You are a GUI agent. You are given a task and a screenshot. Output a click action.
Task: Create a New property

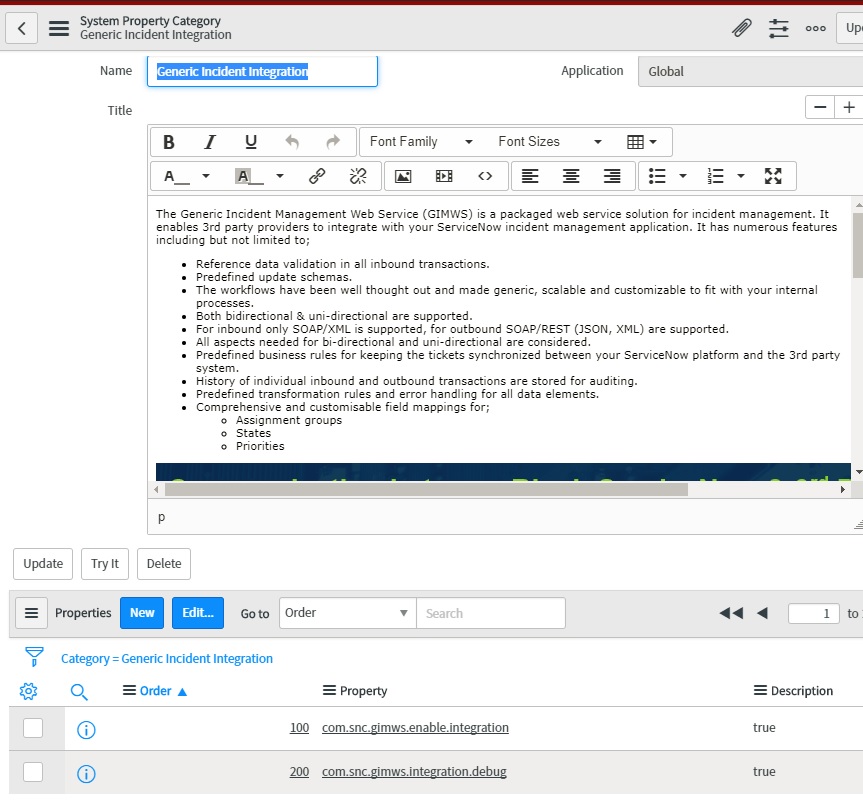pos(142,613)
